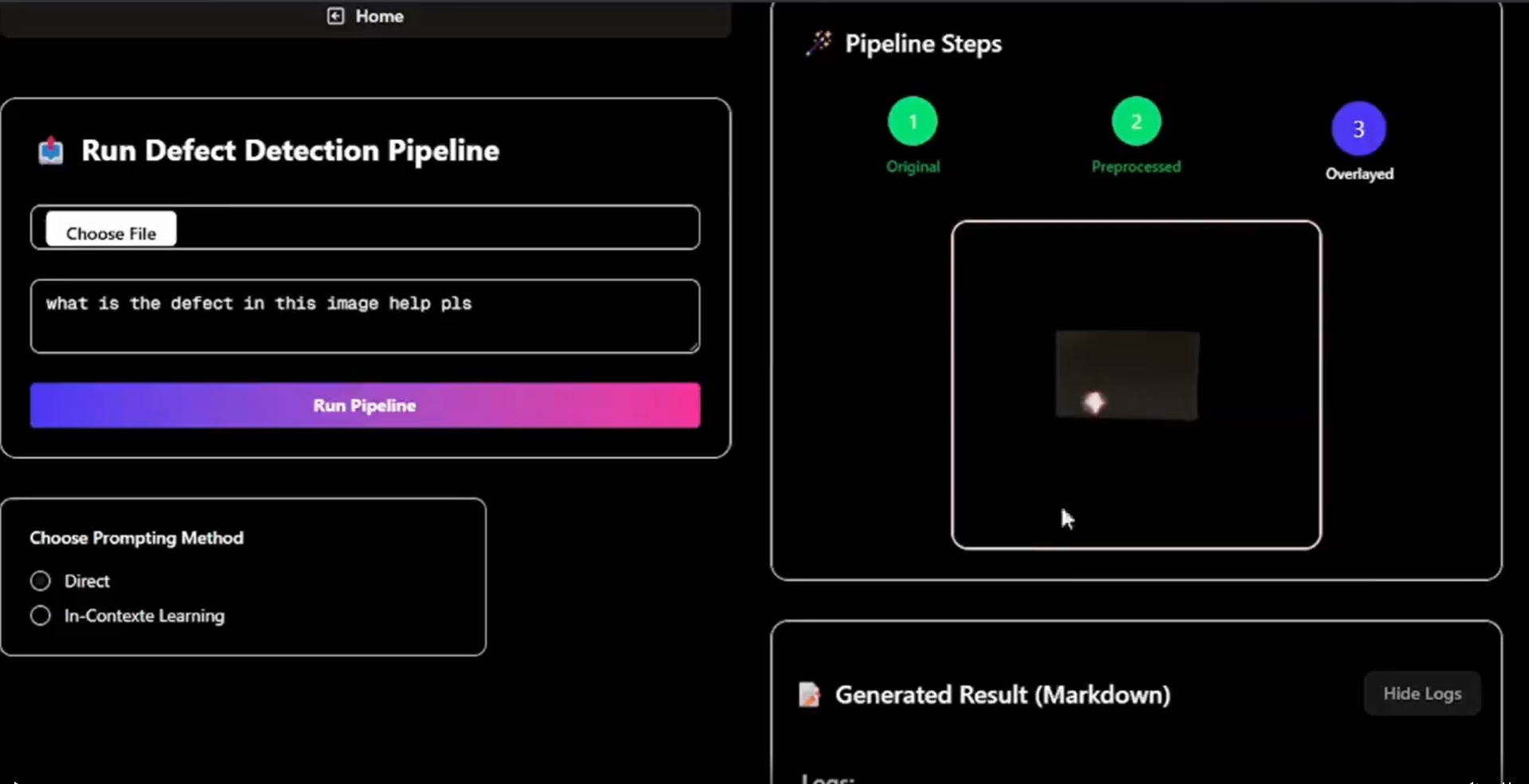The height and width of the screenshot is (784, 1529).
Task: Select the Direct prompting radio button
Action: 40,580
